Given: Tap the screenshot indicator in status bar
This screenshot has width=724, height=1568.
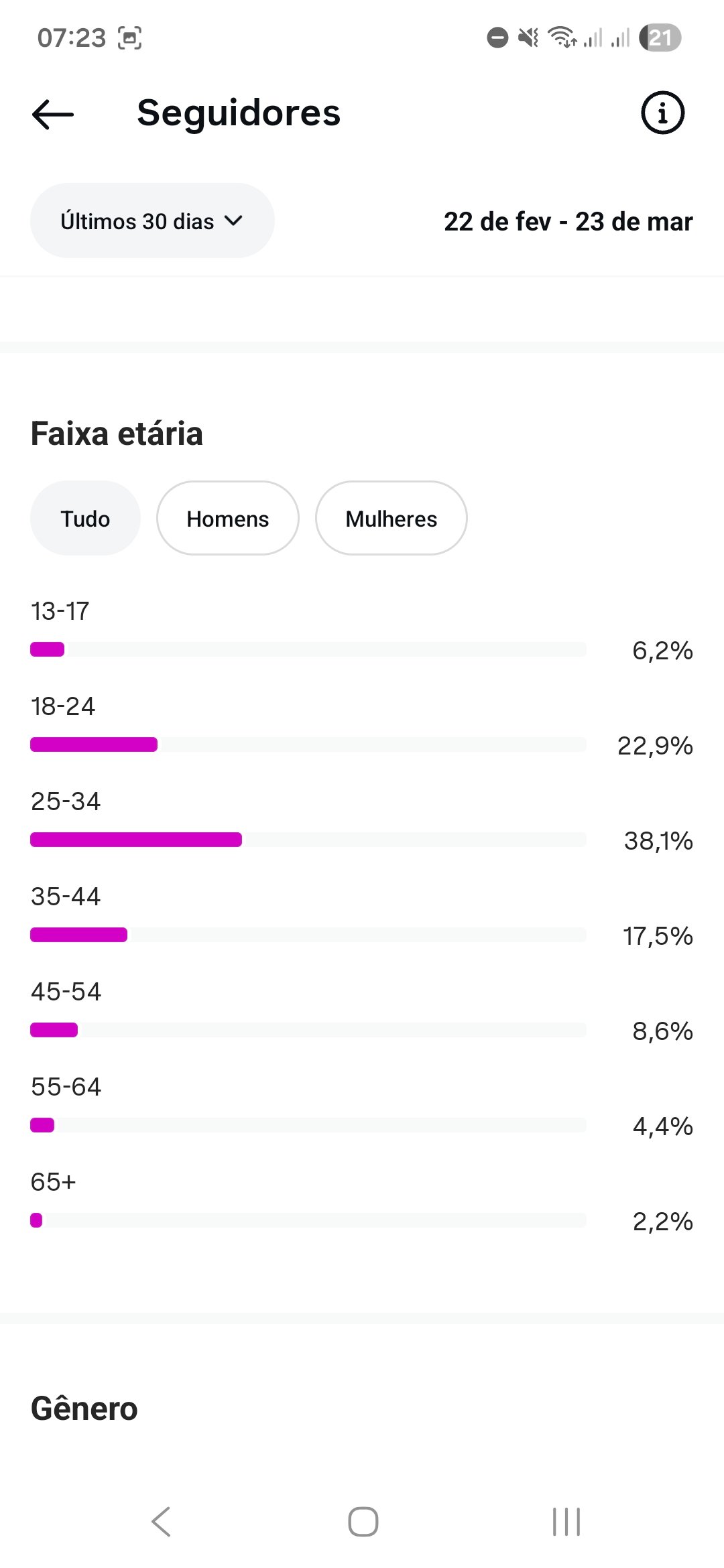Looking at the screenshot, I should click(x=130, y=38).
